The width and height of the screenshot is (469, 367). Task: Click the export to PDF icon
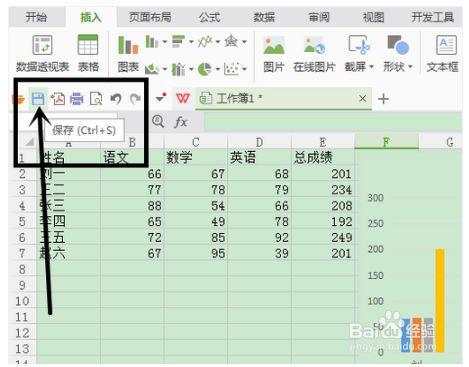point(58,99)
